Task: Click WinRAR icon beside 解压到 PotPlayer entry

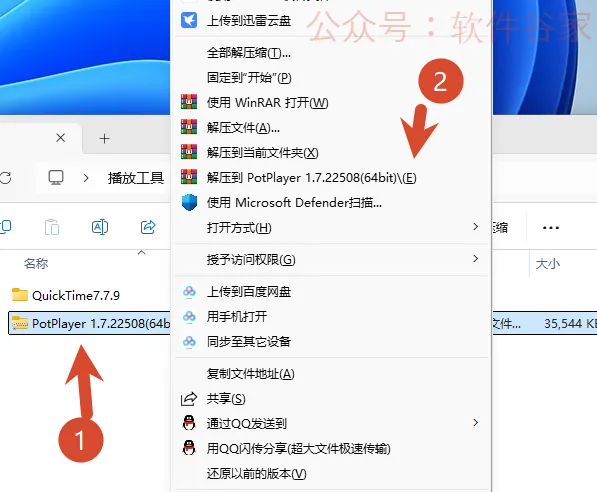Action: (189, 177)
